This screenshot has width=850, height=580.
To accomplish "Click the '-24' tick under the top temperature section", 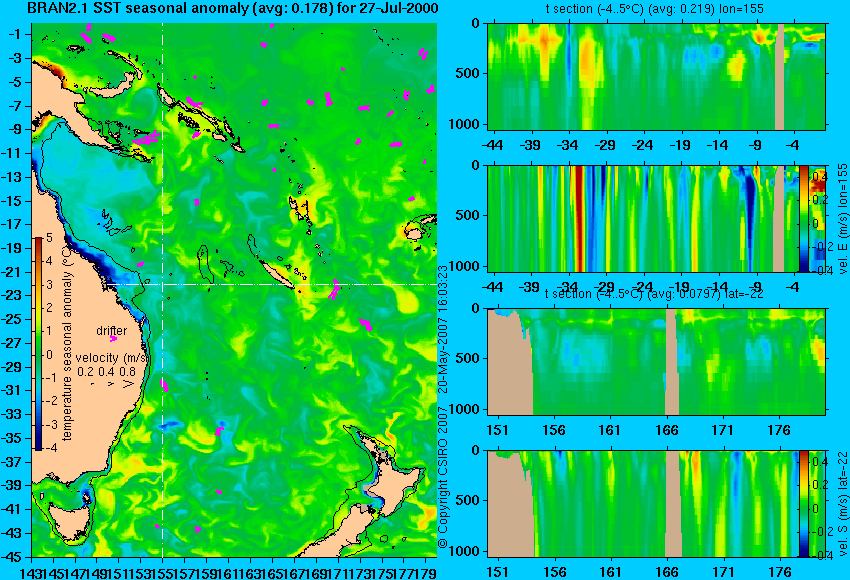I will point(642,145).
